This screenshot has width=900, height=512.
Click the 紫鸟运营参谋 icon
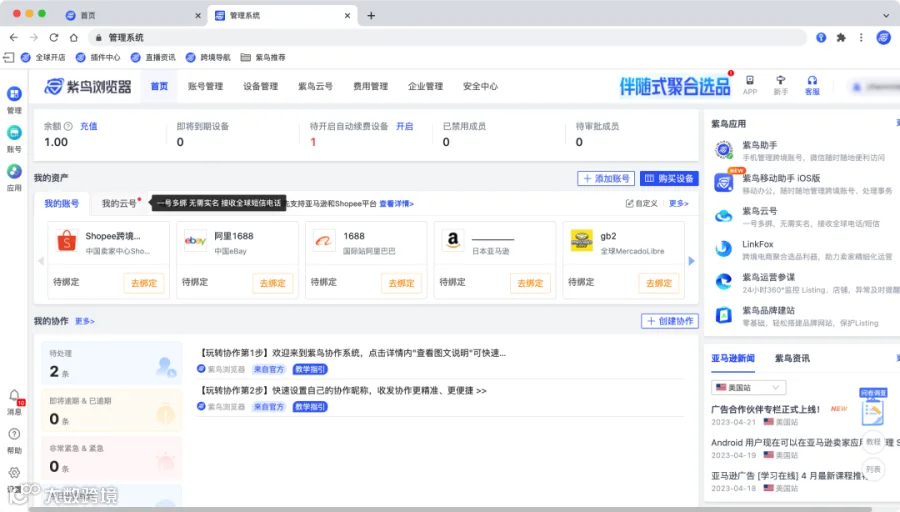coord(724,282)
